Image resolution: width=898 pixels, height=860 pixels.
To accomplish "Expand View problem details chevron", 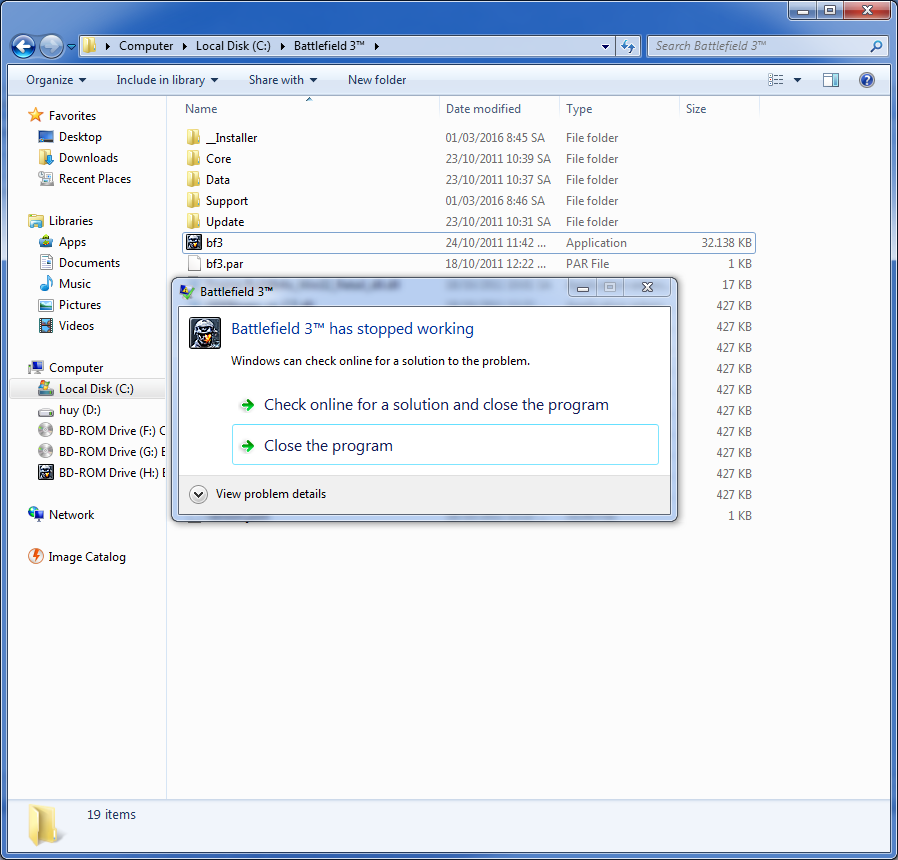I will pos(198,494).
